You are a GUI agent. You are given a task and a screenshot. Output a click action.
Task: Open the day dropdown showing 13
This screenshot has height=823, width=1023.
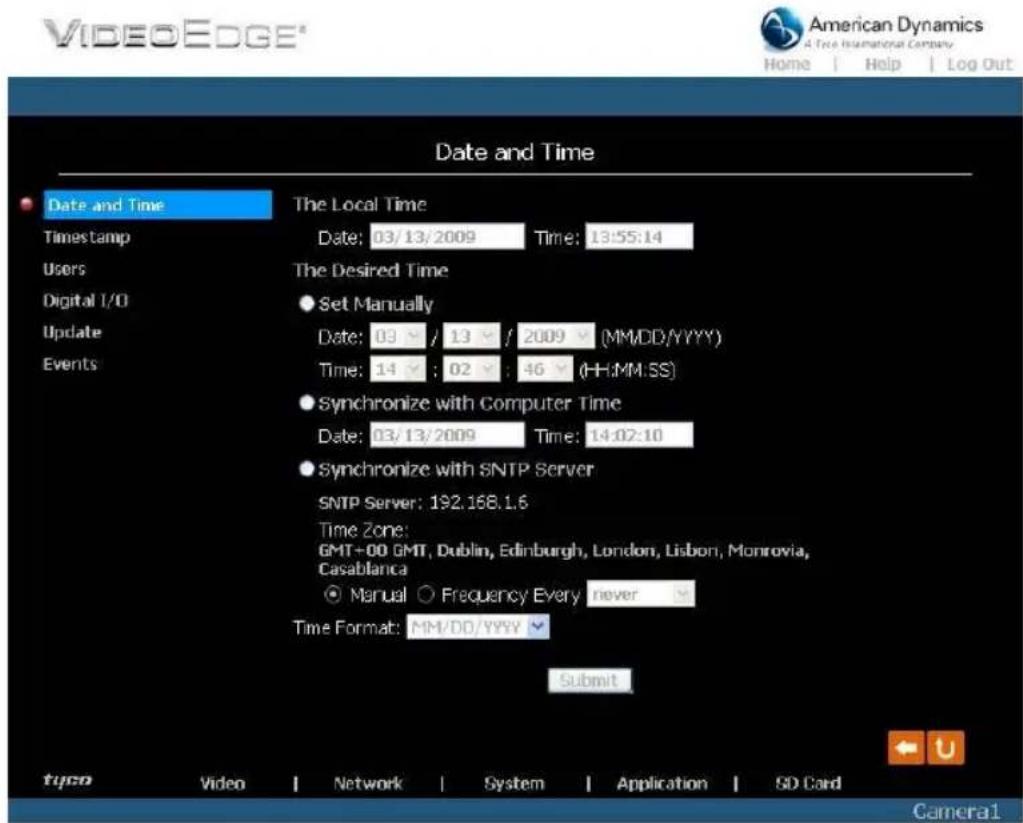coord(472,336)
